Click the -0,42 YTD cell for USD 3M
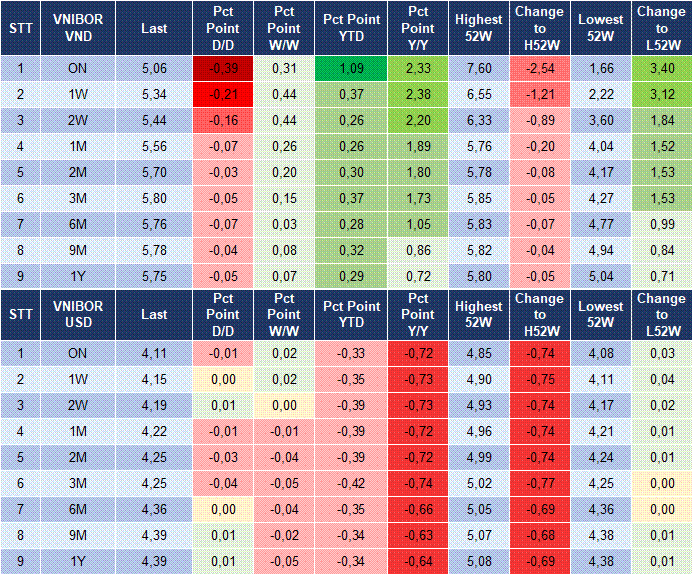 [350, 483]
